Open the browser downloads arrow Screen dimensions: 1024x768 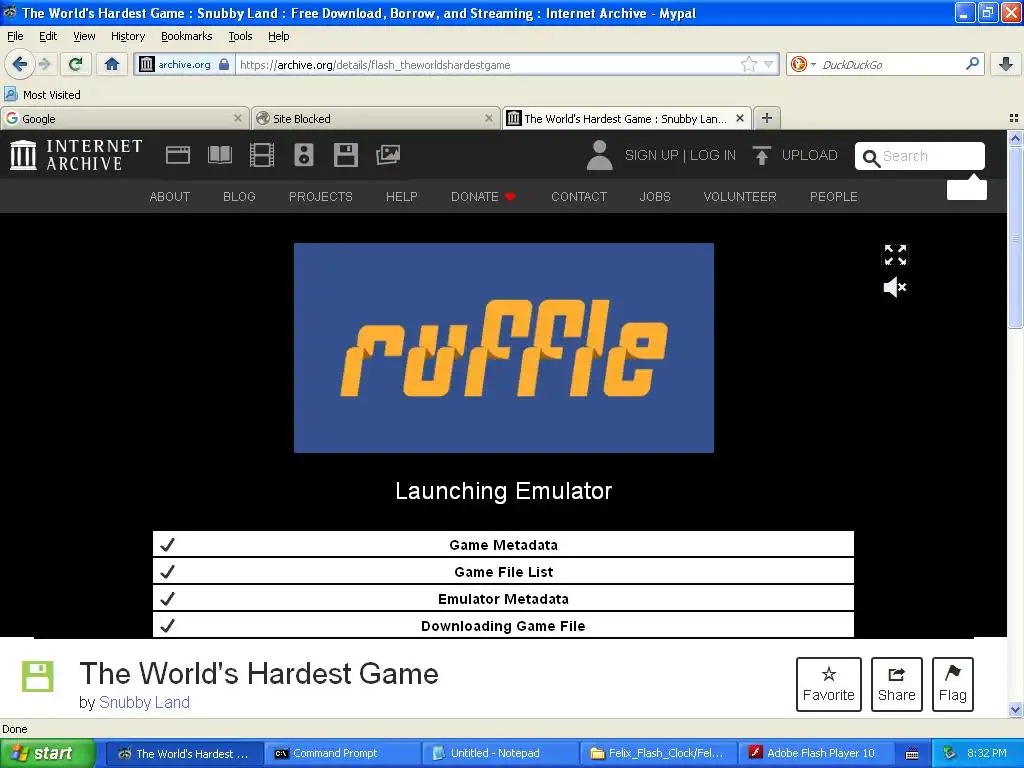tap(1006, 64)
